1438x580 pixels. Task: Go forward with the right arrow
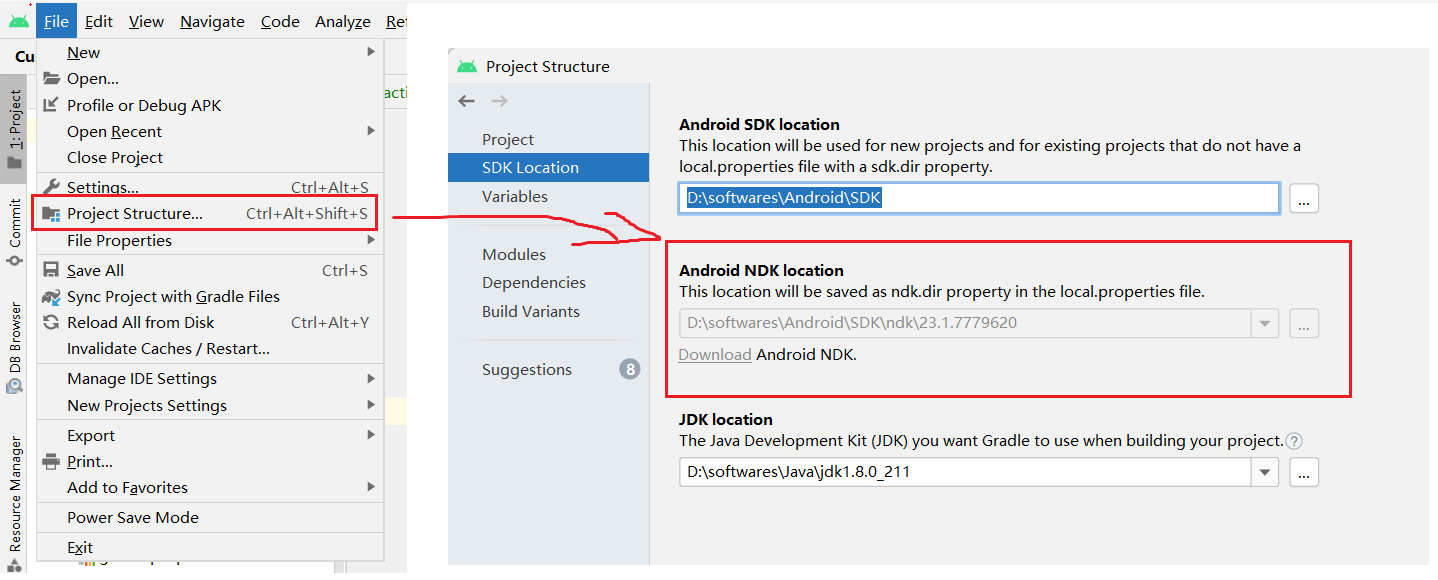(x=499, y=101)
